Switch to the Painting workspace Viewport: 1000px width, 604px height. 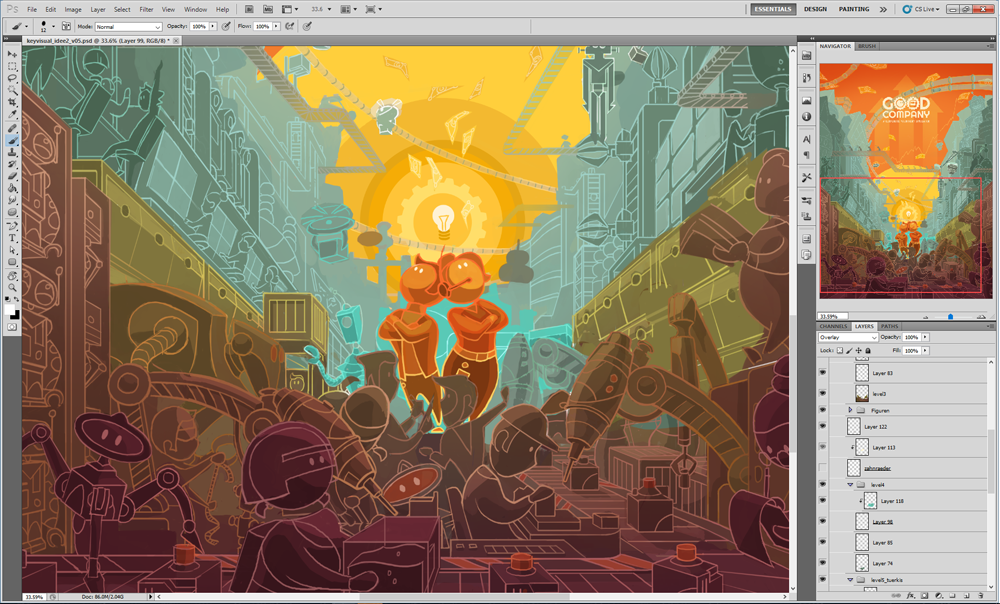(854, 10)
